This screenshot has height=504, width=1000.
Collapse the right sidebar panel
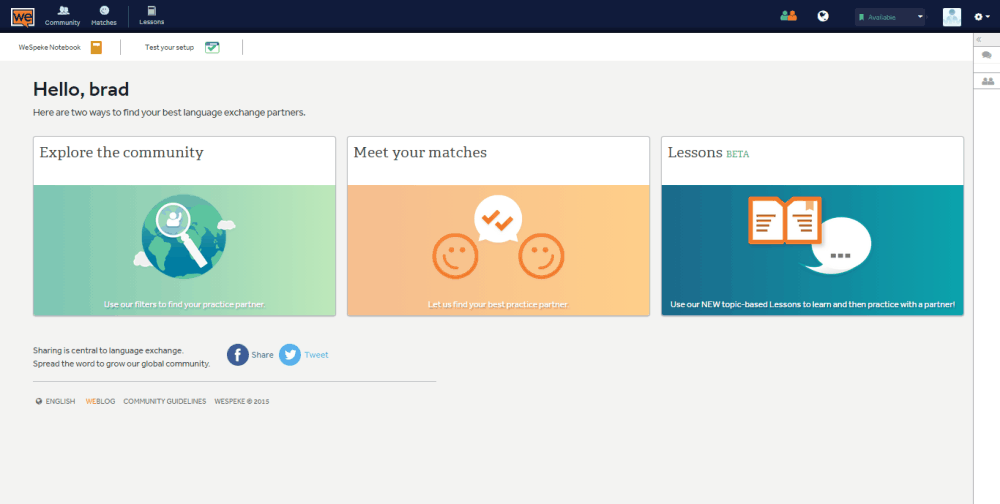point(979,40)
